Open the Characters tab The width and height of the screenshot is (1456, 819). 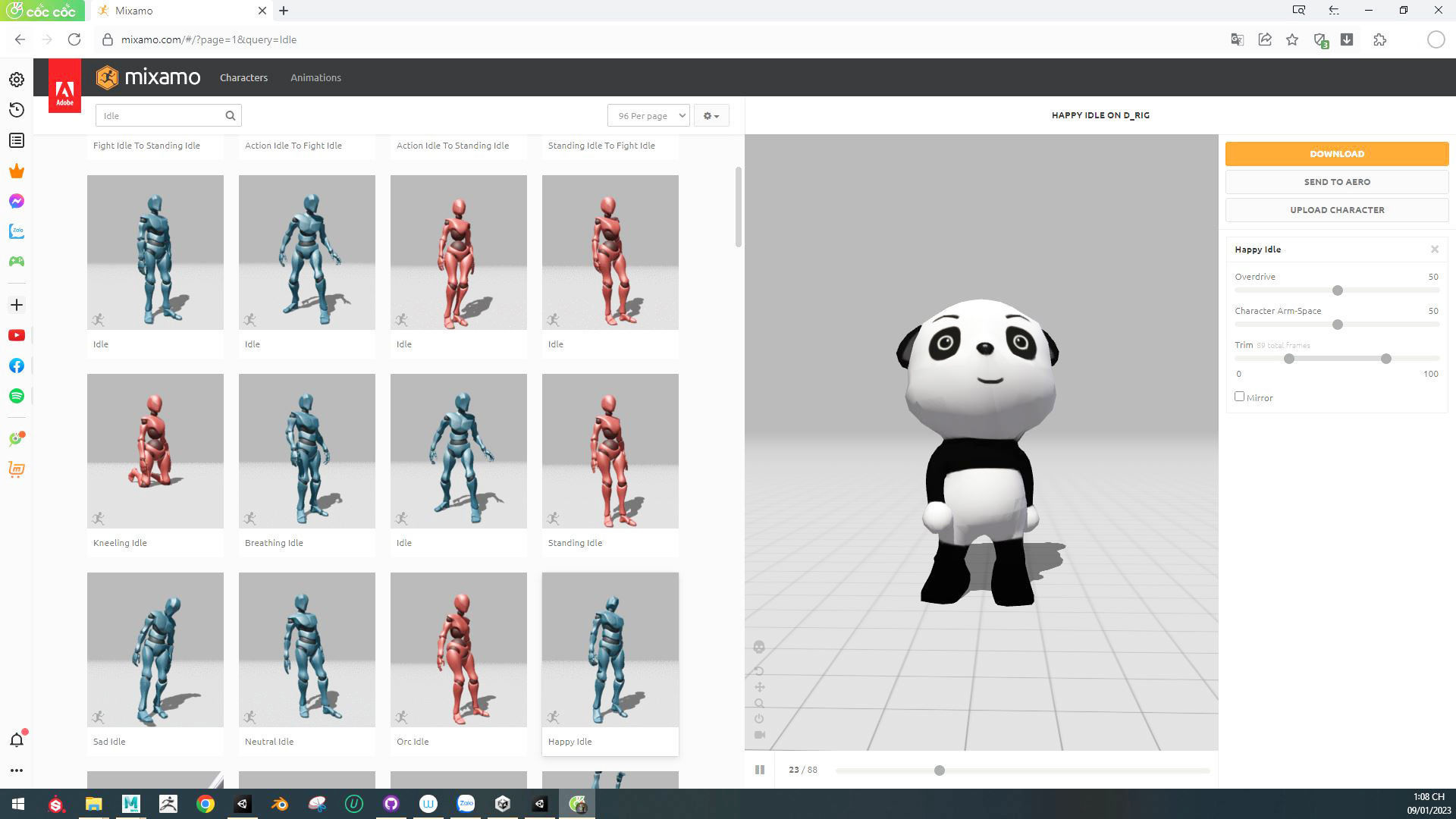tap(243, 77)
